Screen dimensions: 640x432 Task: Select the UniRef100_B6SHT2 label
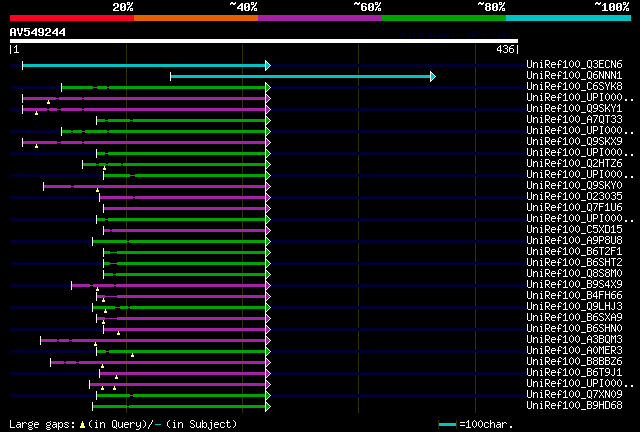click(574, 263)
